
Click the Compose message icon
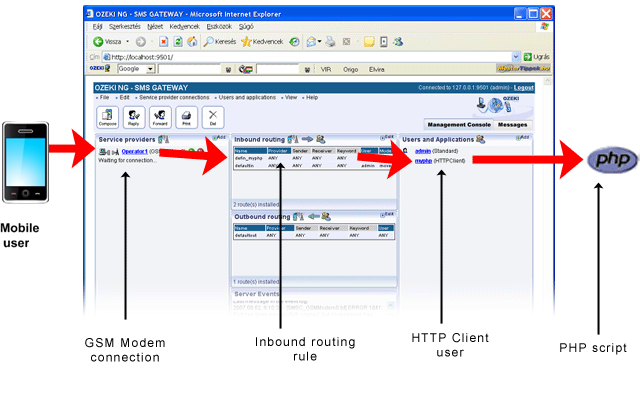click(x=108, y=117)
